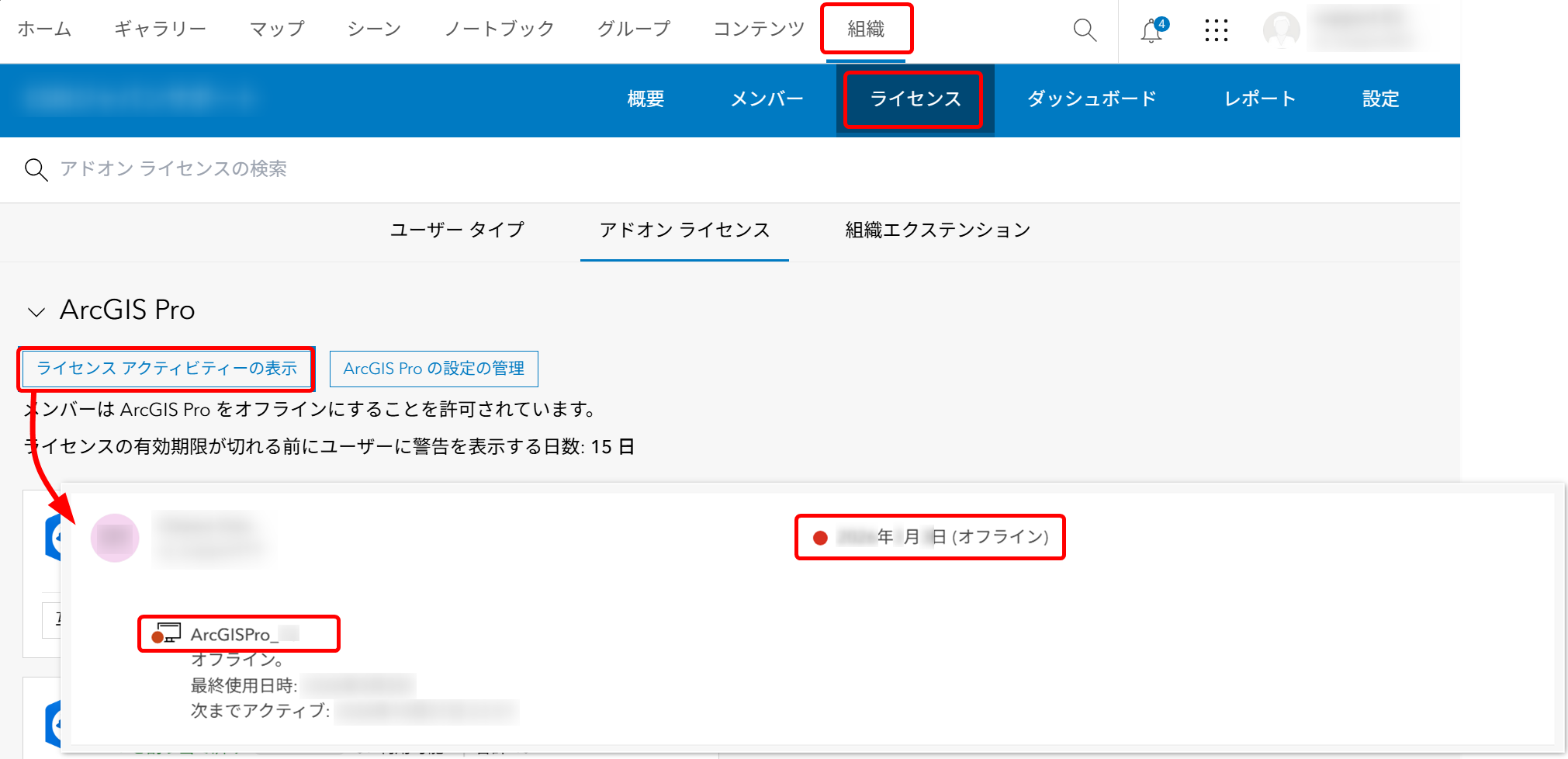Switch to the 組織エクステンション tab
Image resolution: width=1568 pixels, height=759 pixels.
pos(937,230)
